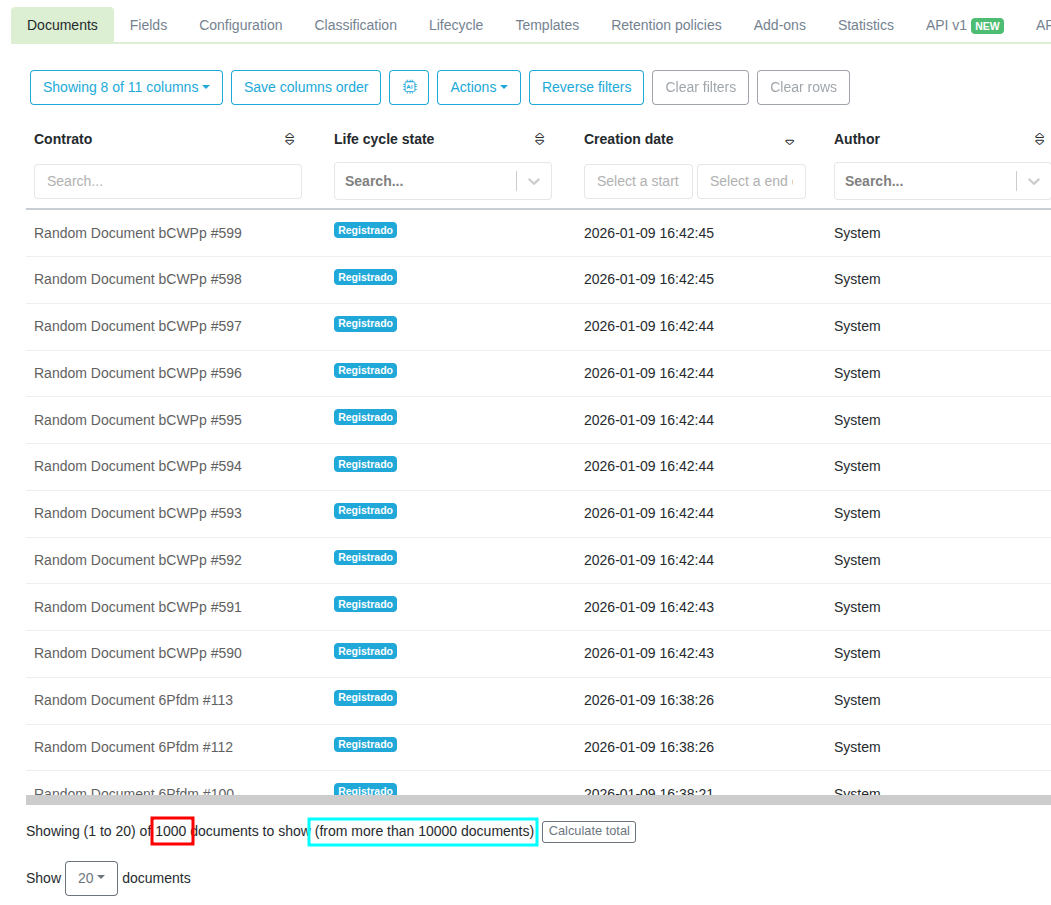Click the Calculate total button
This screenshot has width=1051, height=905.
coord(589,831)
